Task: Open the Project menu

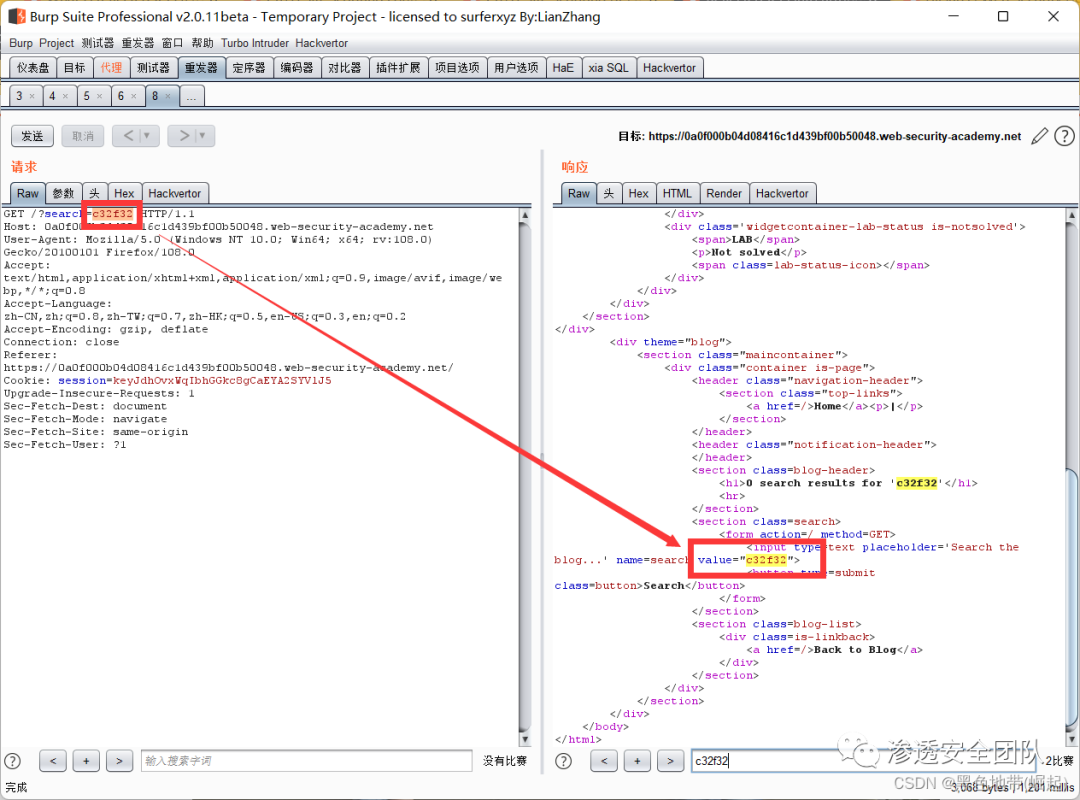Action: click(x=56, y=43)
